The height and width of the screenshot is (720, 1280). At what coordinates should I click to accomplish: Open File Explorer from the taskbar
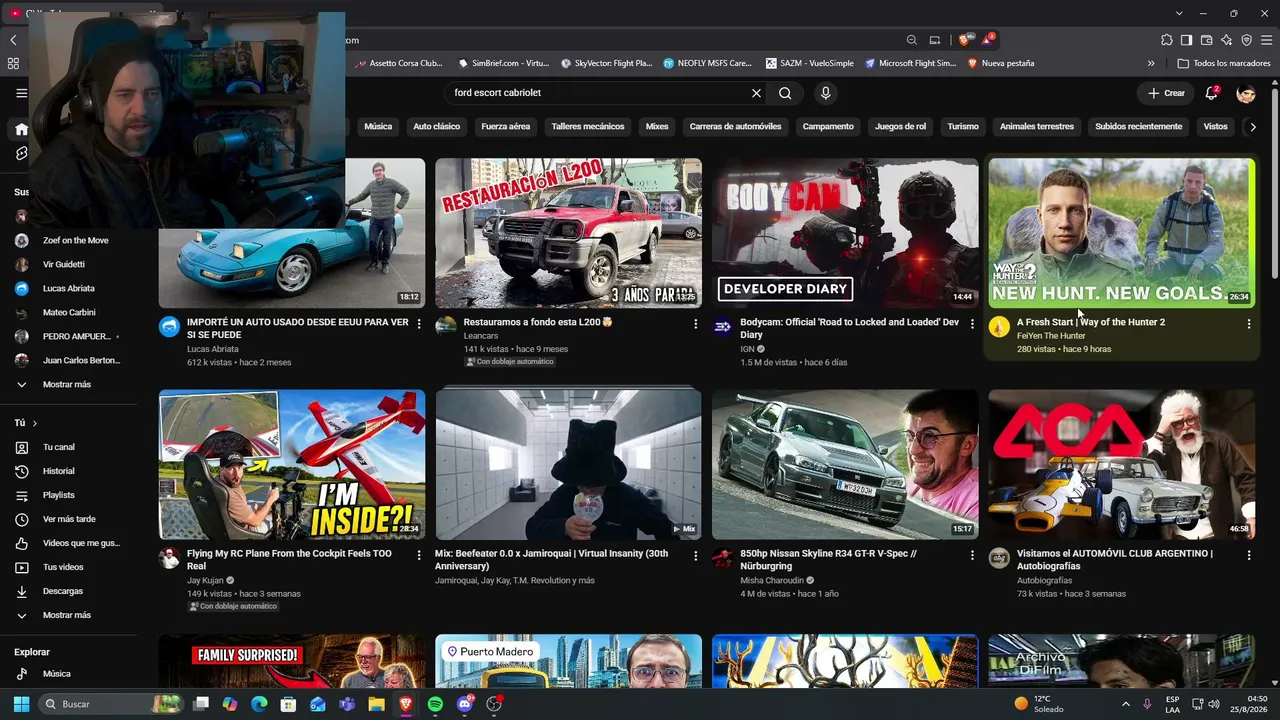coord(376,704)
